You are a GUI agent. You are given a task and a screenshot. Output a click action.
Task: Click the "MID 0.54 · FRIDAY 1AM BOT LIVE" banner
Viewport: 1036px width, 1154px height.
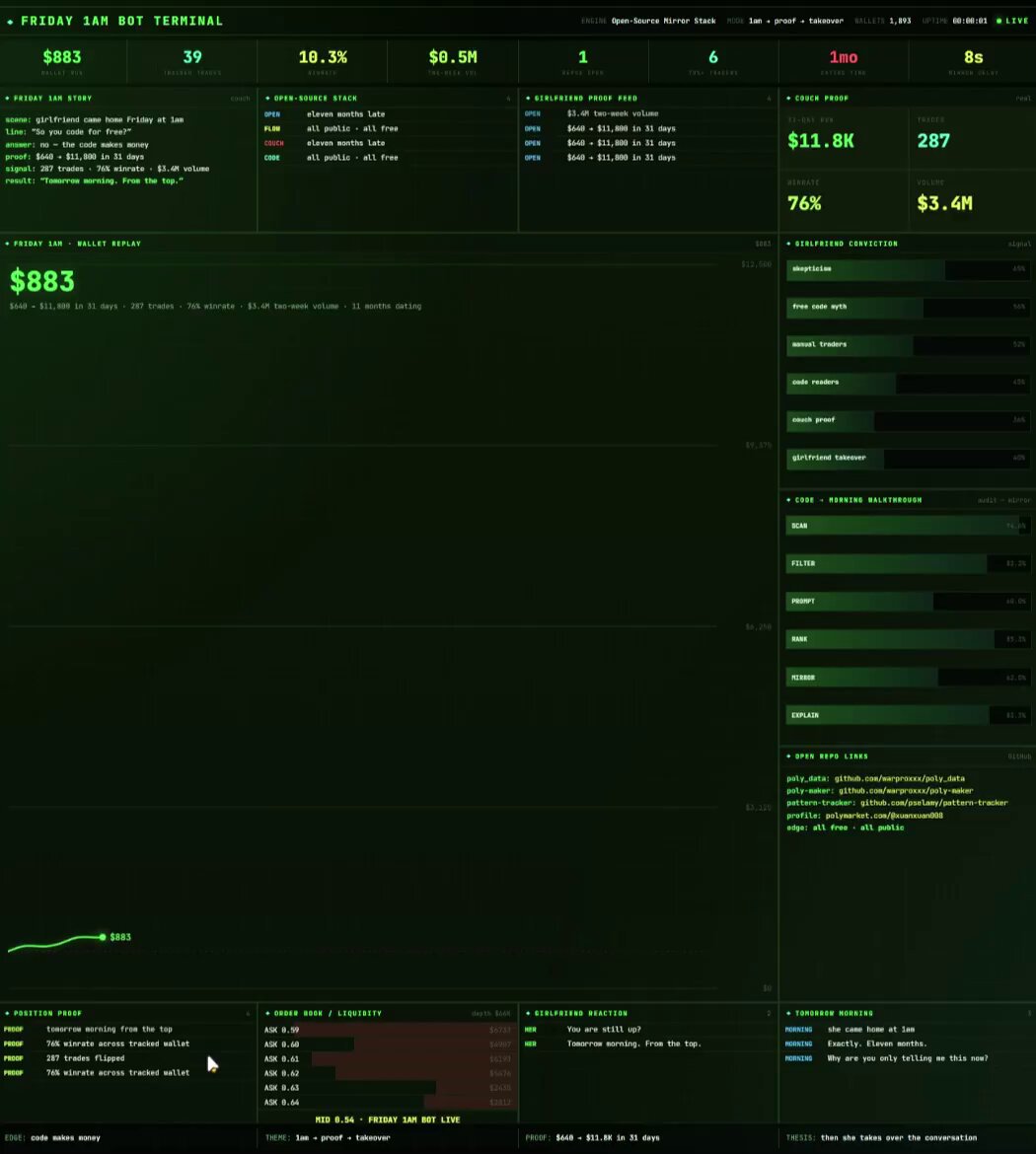coord(388,1119)
